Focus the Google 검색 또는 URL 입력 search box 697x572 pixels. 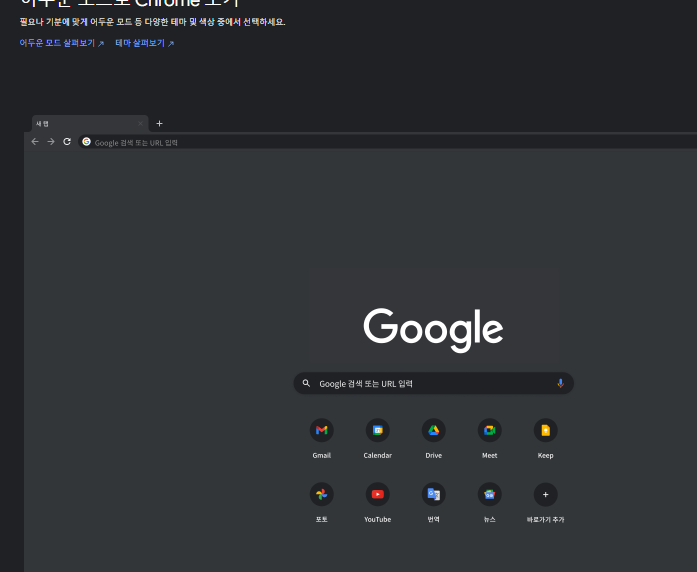click(x=433, y=383)
